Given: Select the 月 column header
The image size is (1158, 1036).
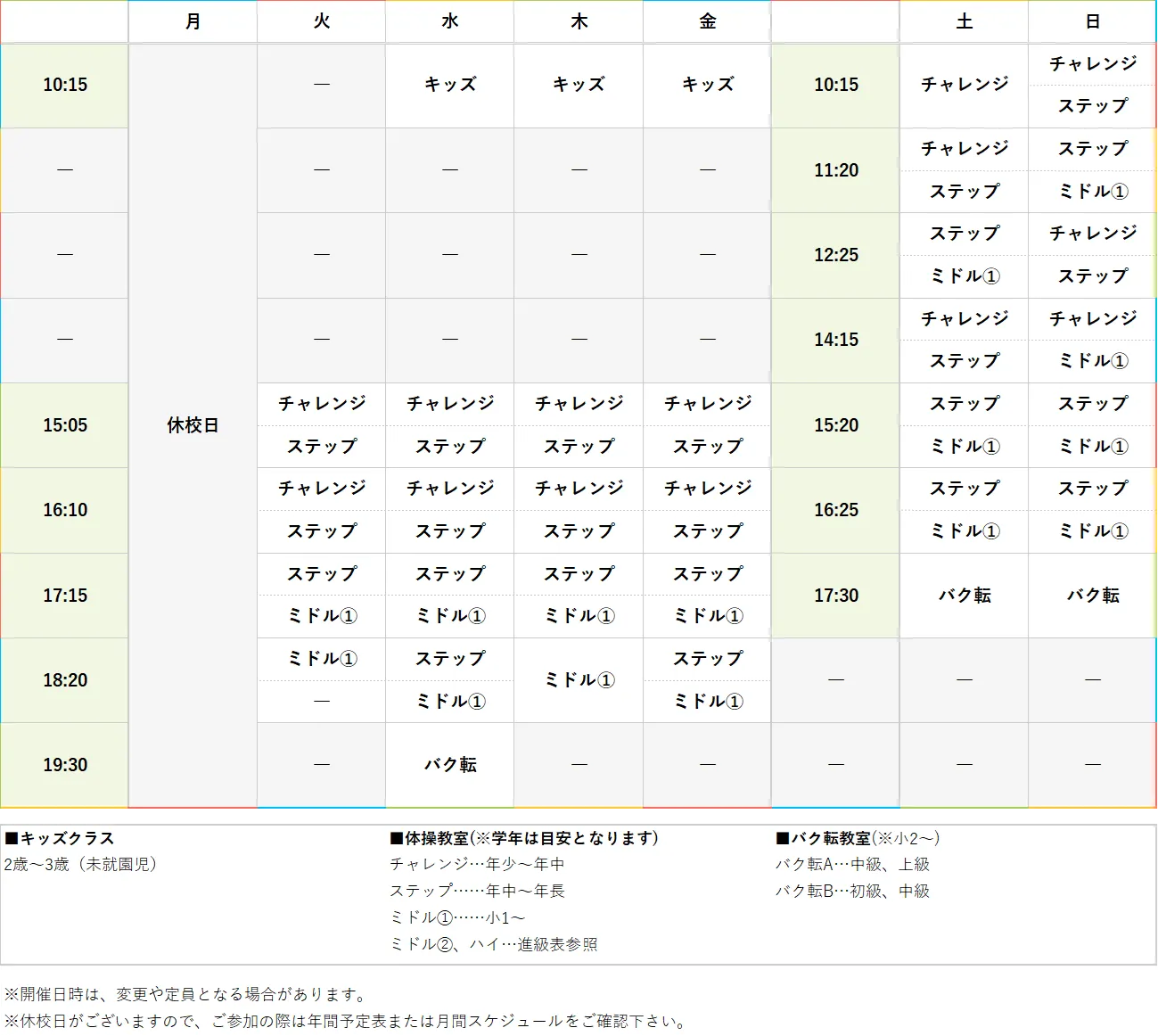Looking at the screenshot, I should coord(192,21).
